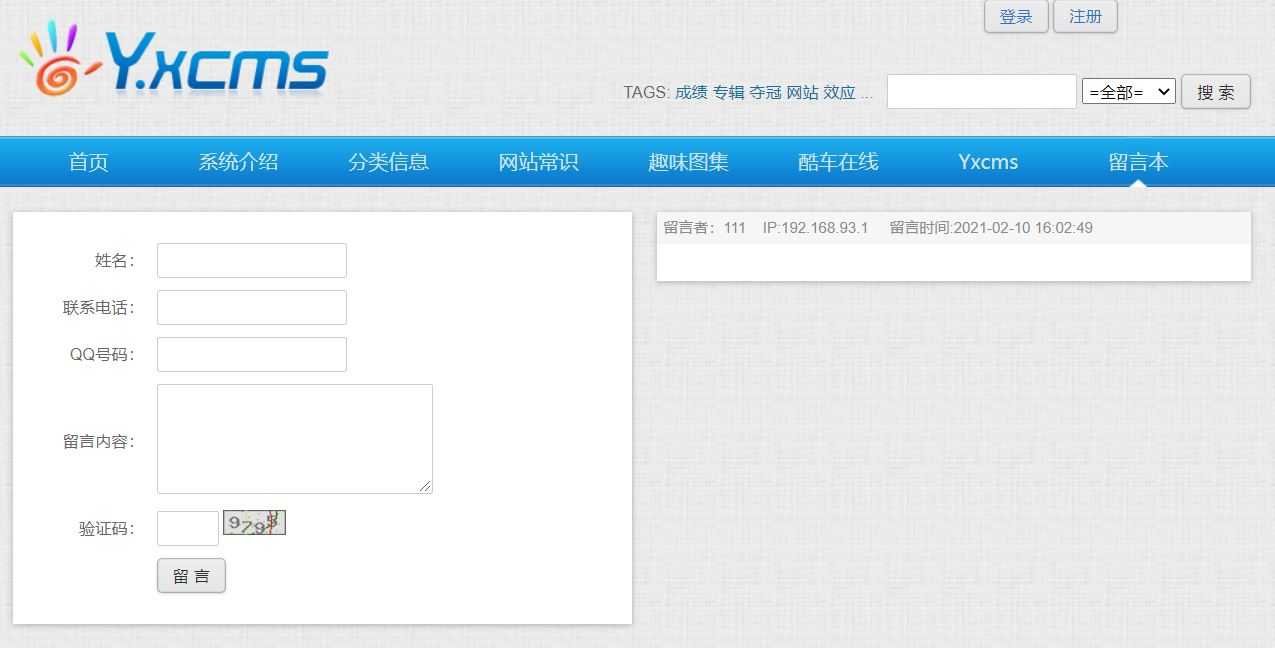Open the 成绩 tag link
This screenshot has width=1275, height=648.
[691, 92]
